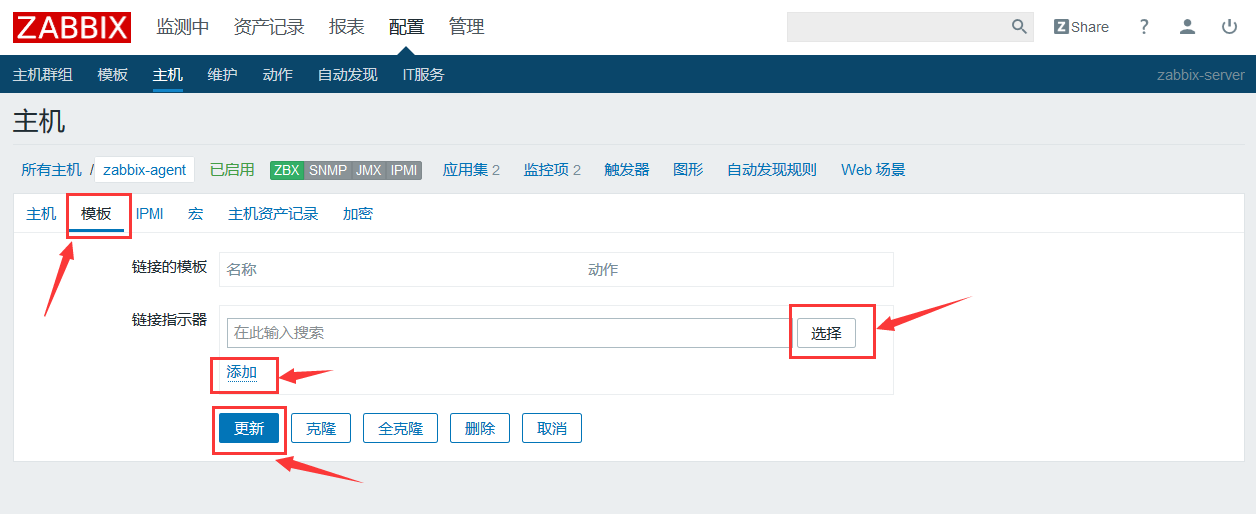1256x514 pixels.
Task: Open the user profile icon
Action: coord(1187,27)
